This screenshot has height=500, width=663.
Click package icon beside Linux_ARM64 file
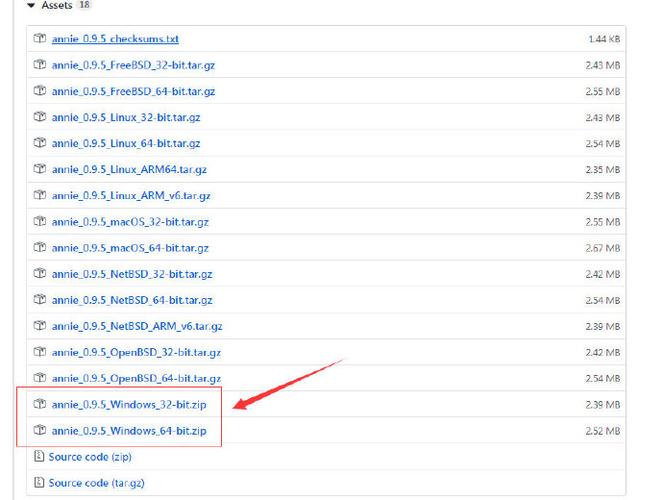[39, 169]
